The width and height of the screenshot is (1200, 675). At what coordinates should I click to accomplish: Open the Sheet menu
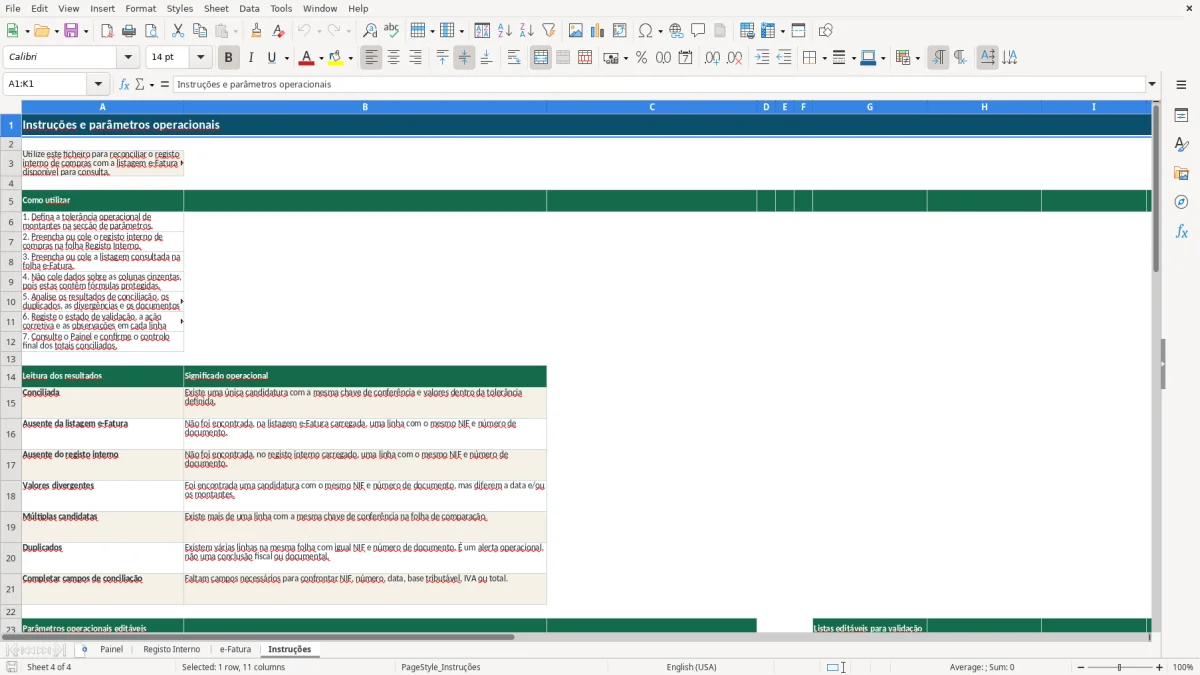[x=216, y=8]
